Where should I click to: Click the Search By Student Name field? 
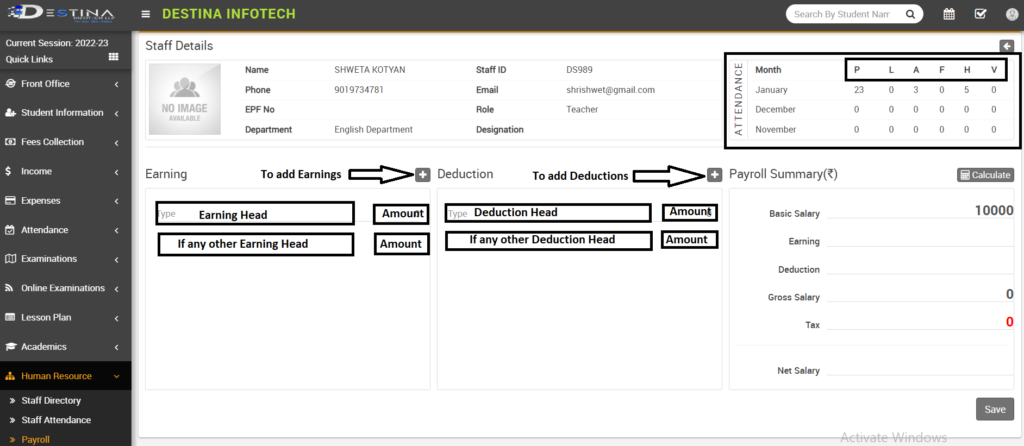[842, 14]
